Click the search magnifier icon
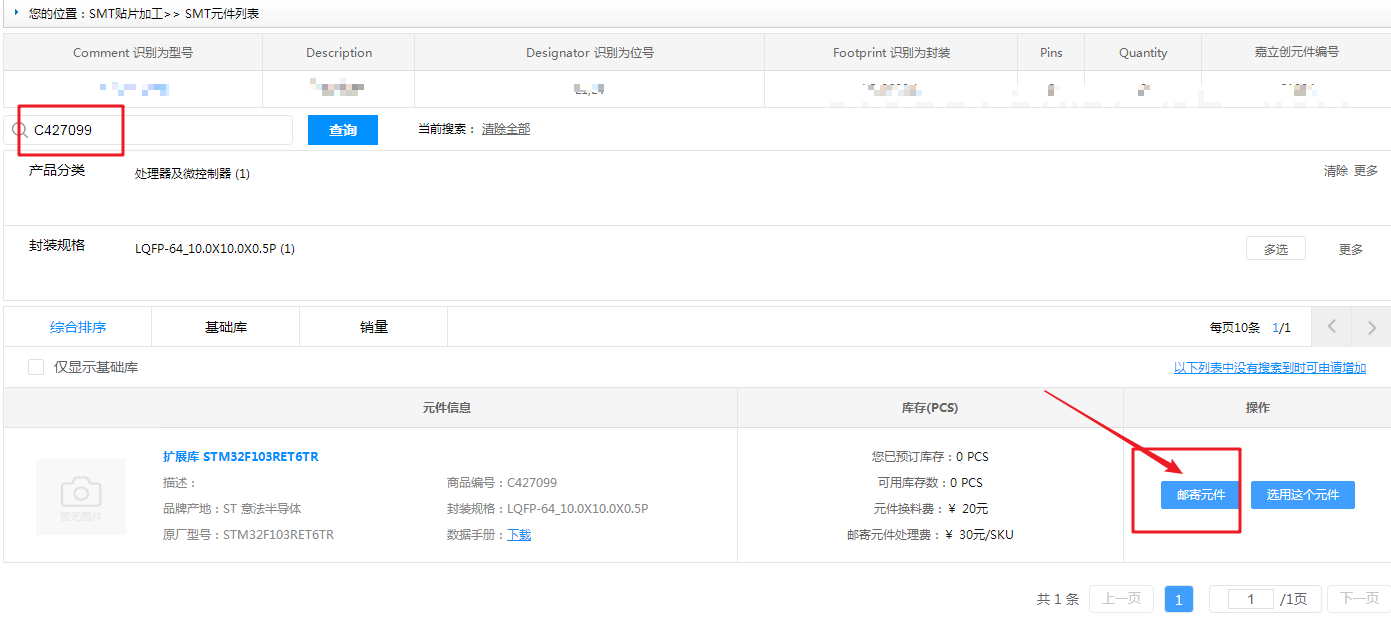The width and height of the screenshot is (1391, 624). point(19,130)
